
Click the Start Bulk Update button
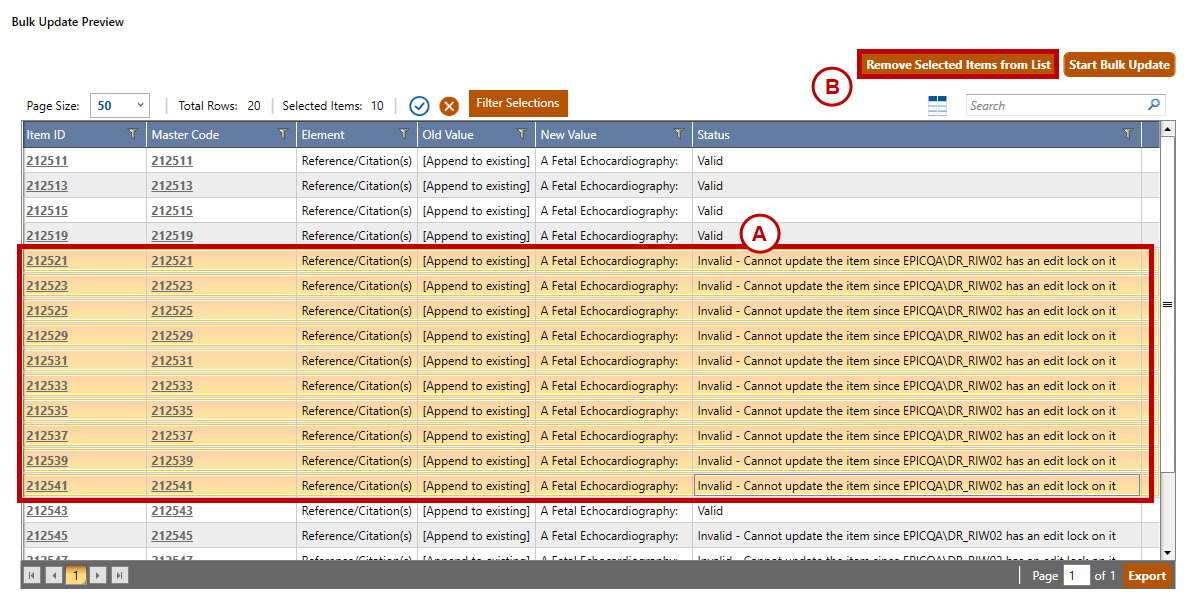(1119, 65)
